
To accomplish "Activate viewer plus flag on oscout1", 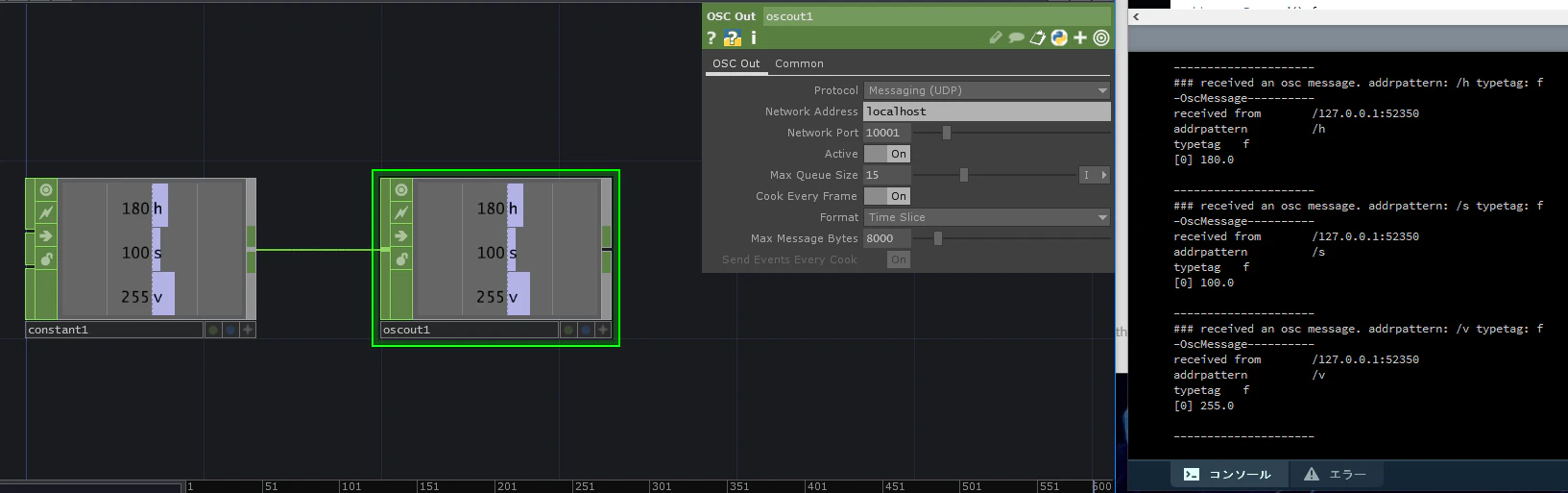I will 603,330.
